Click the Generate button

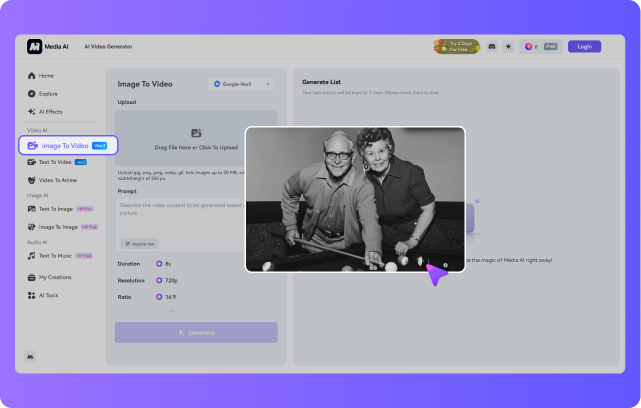click(x=196, y=333)
